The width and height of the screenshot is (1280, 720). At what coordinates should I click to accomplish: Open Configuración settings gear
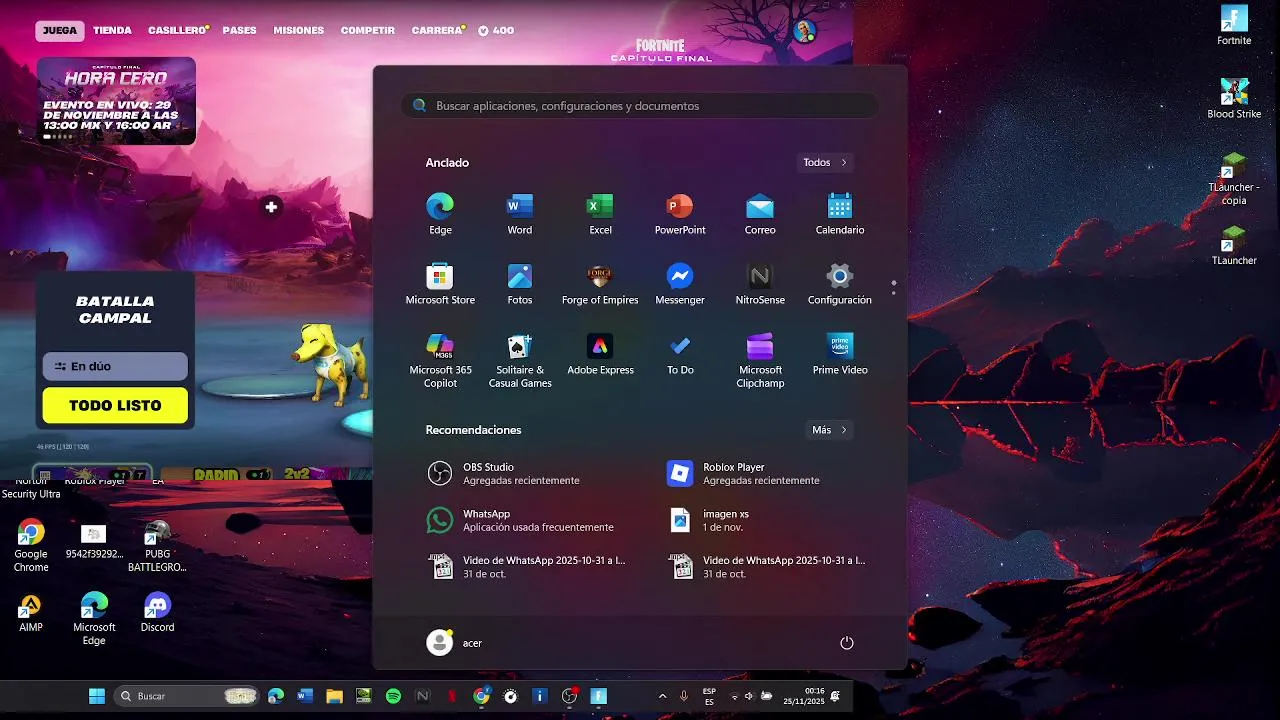840,284
